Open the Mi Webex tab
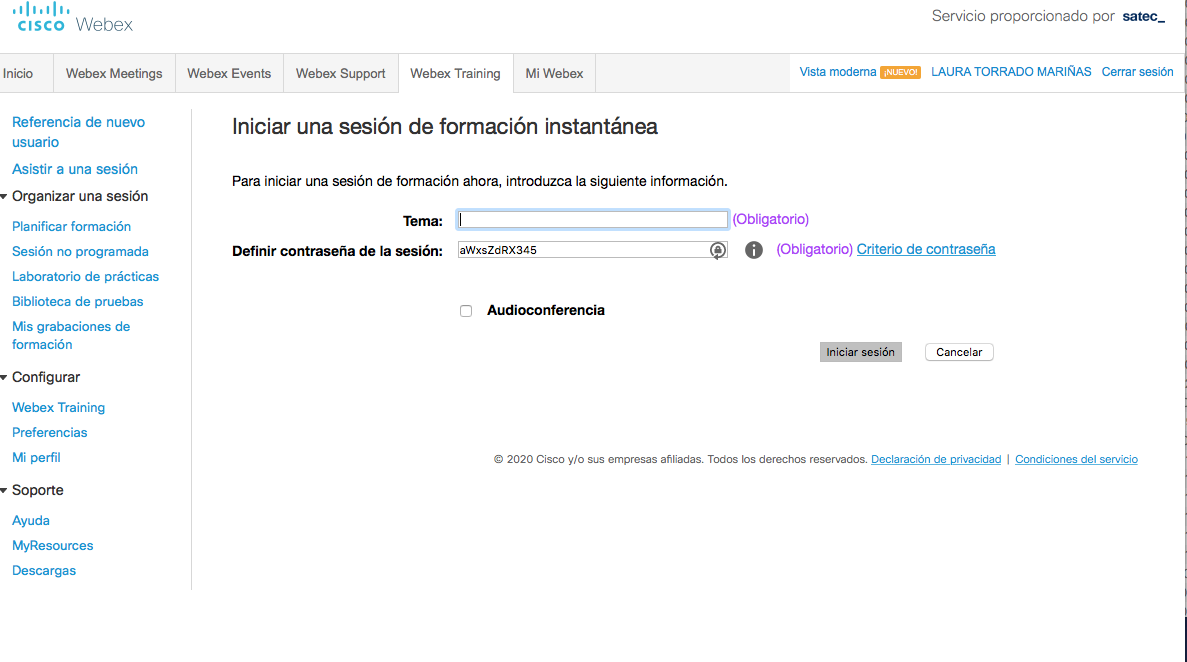 (x=553, y=73)
